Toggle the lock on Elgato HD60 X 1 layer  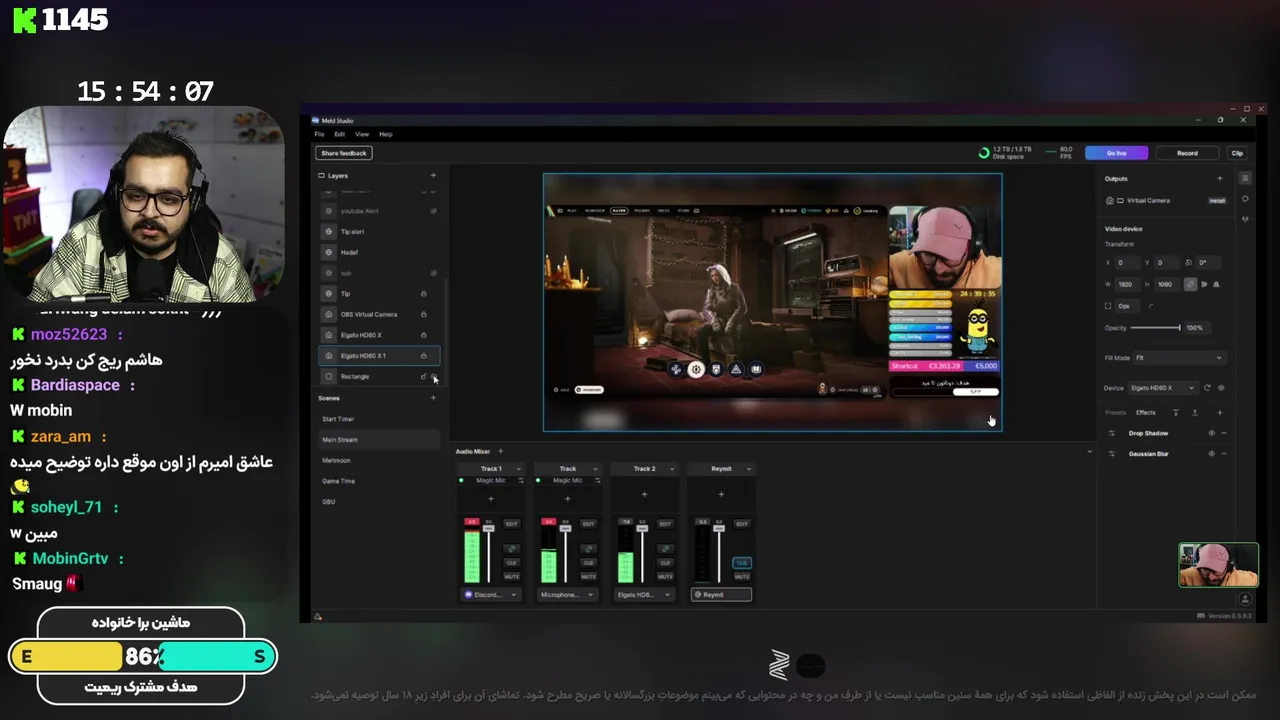(423, 356)
